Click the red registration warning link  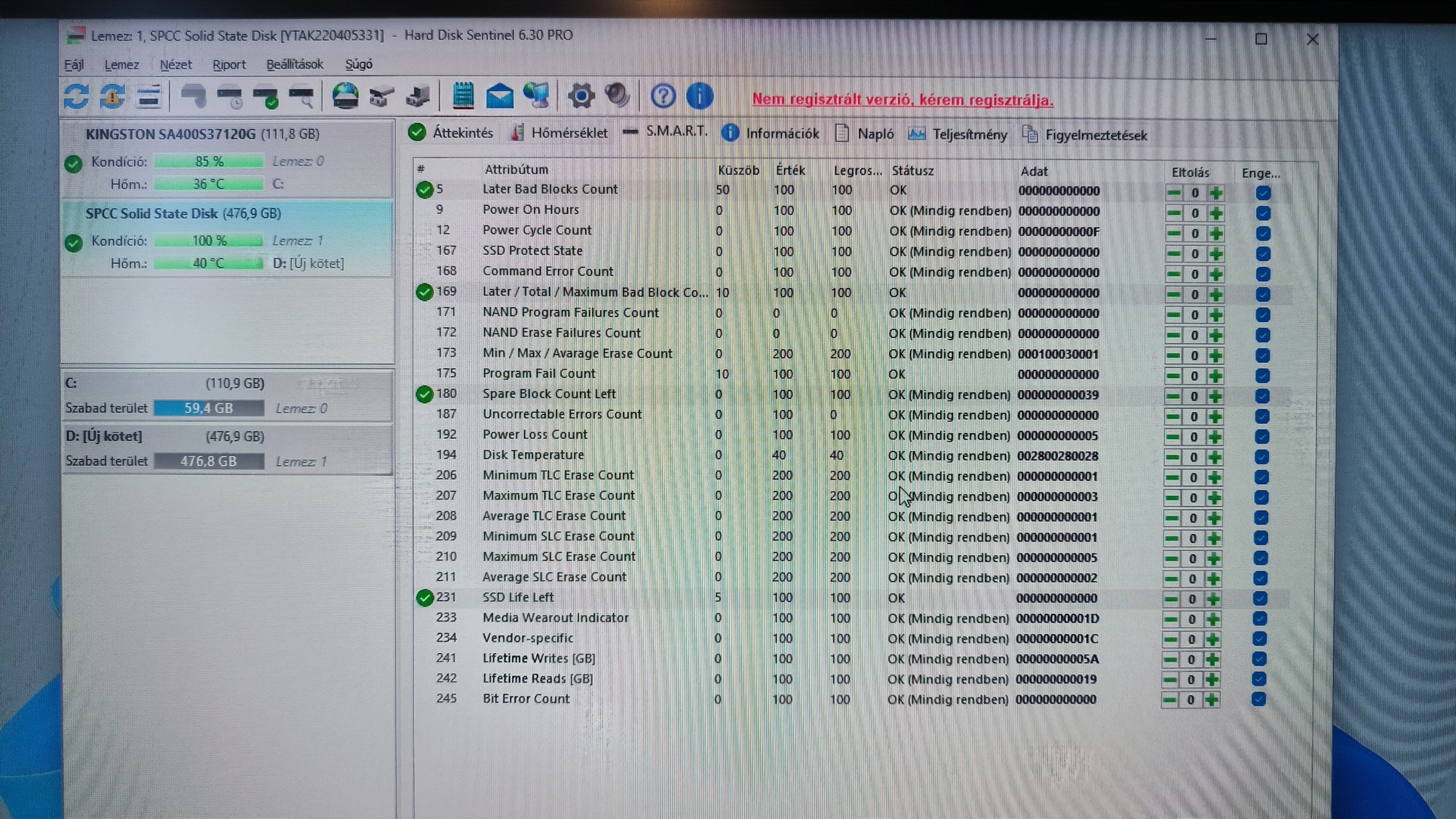pyautogui.click(x=902, y=100)
